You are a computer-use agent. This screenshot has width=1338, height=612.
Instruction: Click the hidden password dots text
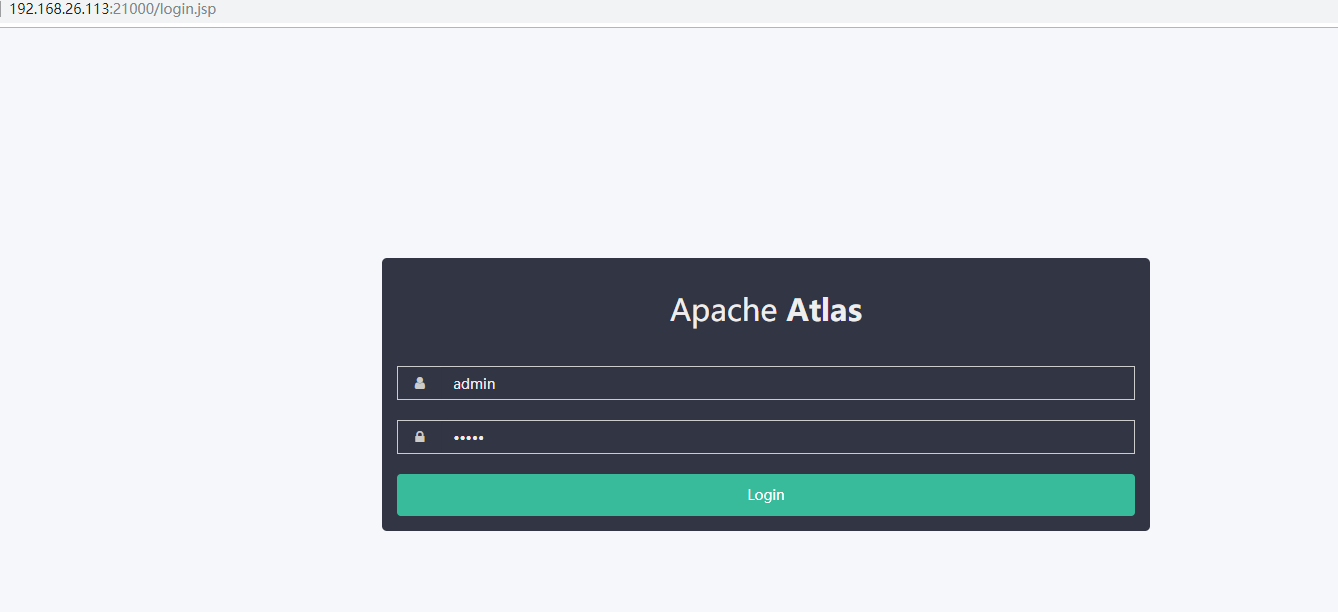point(468,436)
